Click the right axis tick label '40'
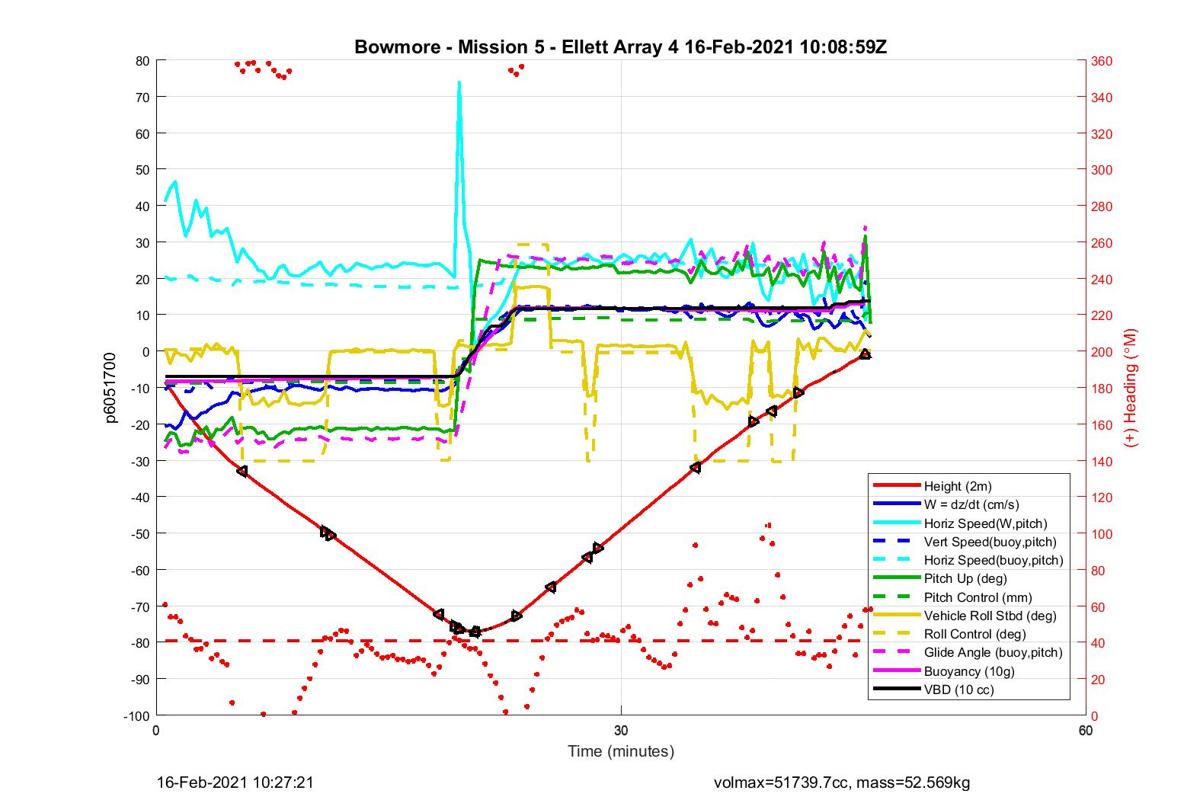 (1099, 642)
